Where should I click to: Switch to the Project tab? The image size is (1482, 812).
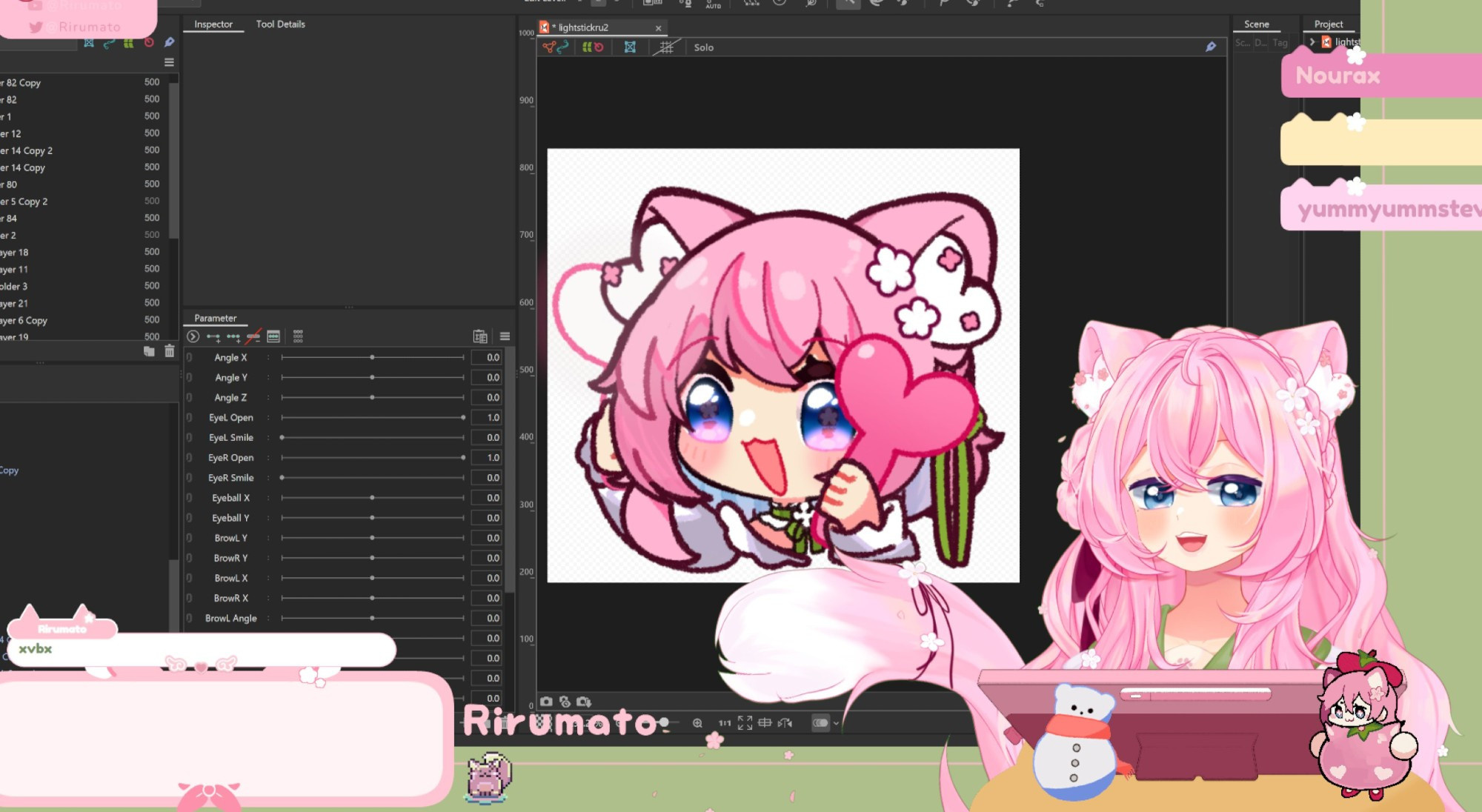point(1328,24)
